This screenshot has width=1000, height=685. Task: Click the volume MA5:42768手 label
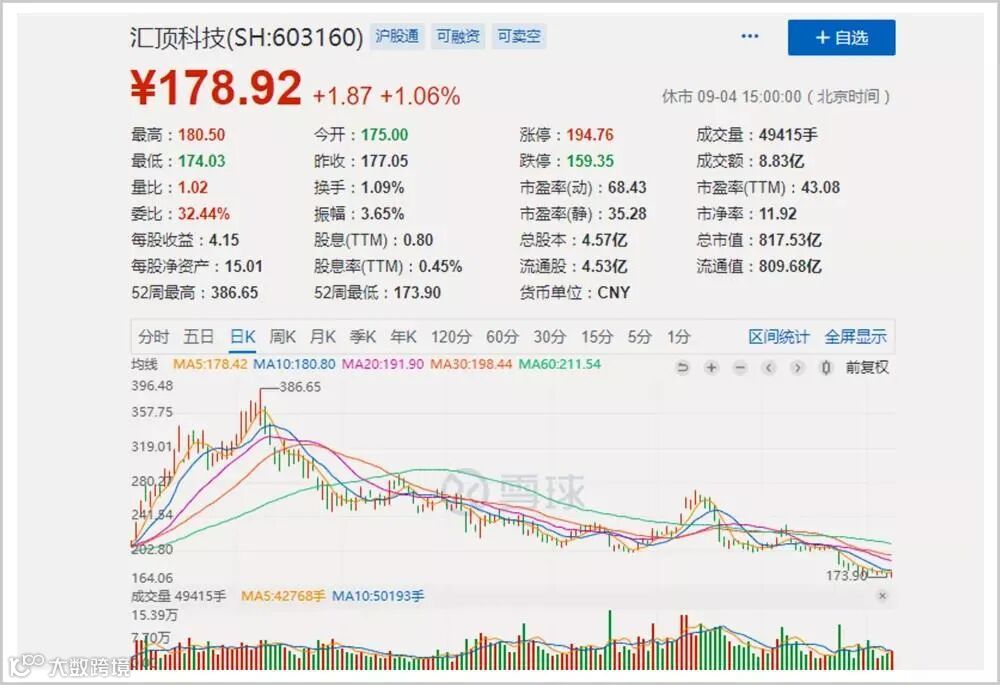pyautogui.click(x=283, y=596)
